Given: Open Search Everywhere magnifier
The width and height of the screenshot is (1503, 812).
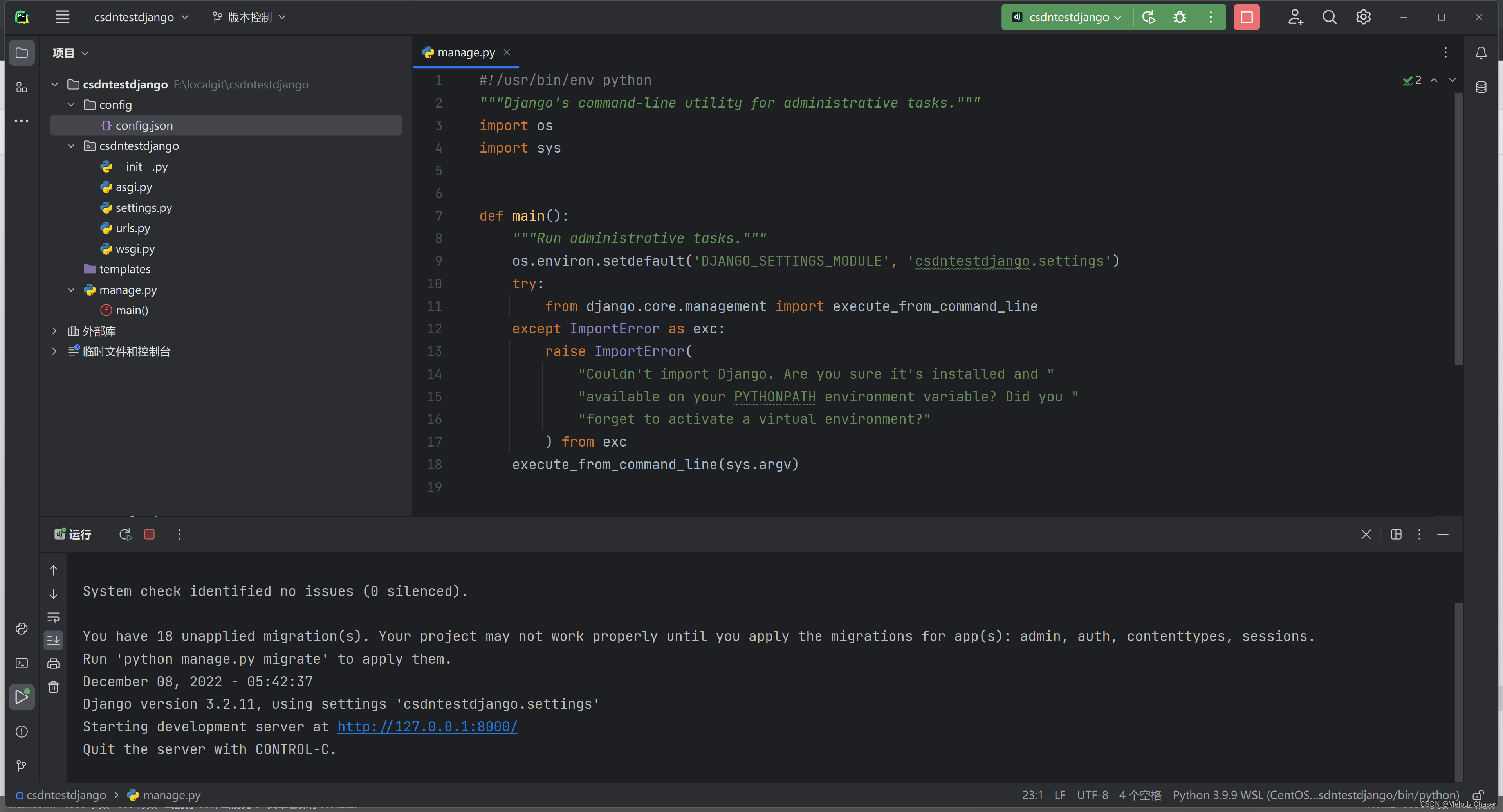Looking at the screenshot, I should [x=1330, y=17].
